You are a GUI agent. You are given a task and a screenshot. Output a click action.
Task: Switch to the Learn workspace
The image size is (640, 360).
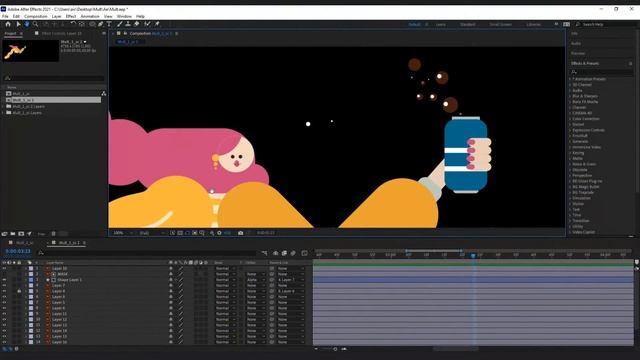click(440, 24)
